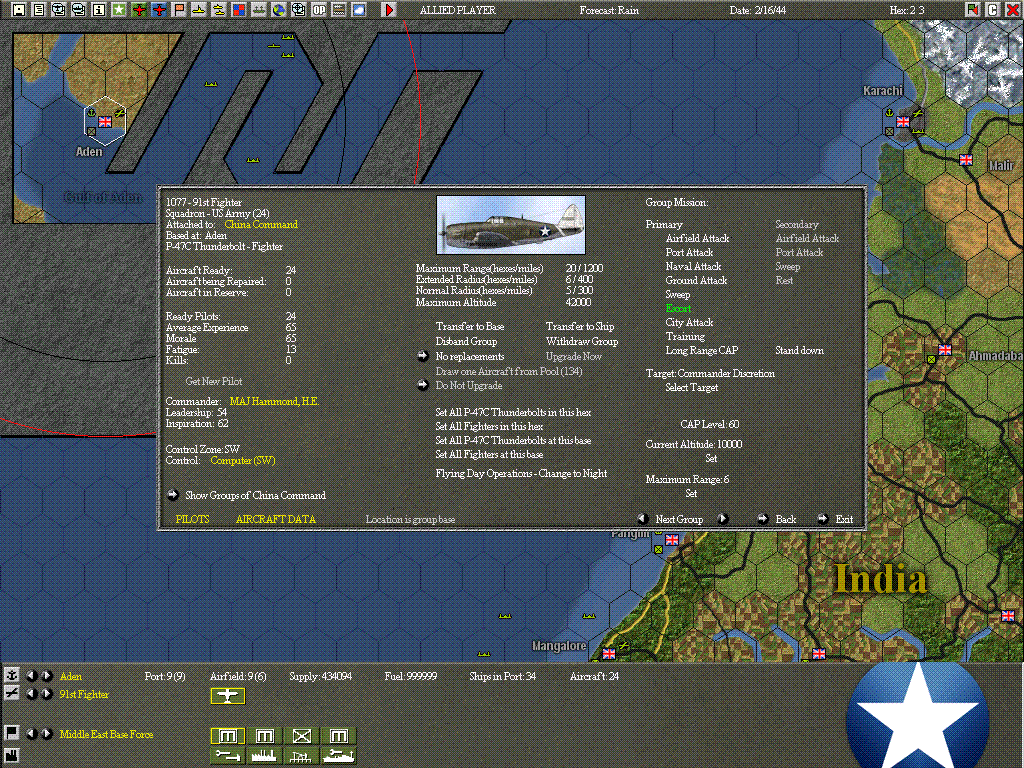The height and width of the screenshot is (768, 1024).
Task: Click Transfer to Base
Action: tap(470, 326)
